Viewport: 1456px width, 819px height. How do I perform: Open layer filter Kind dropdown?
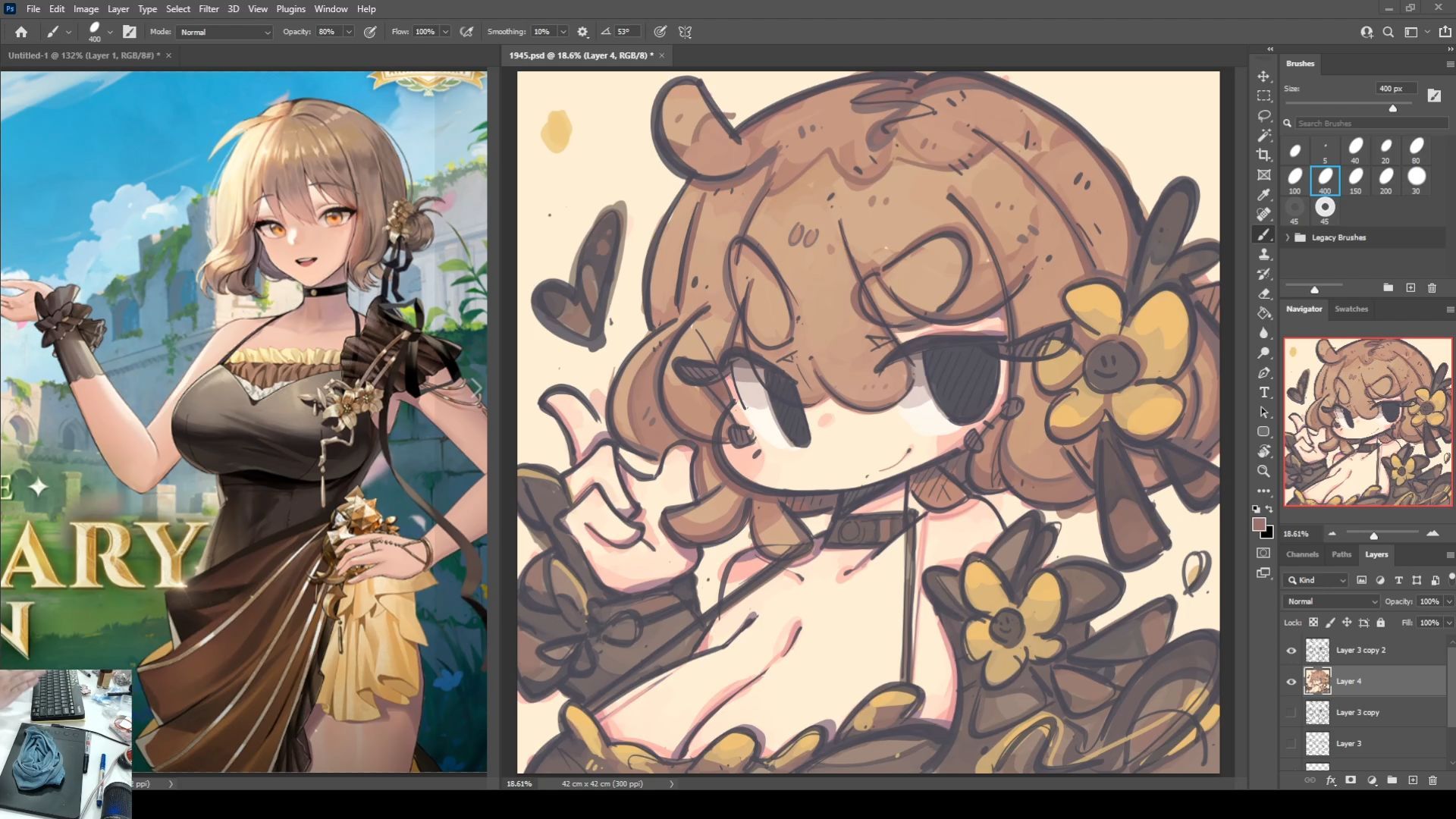pyautogui.click(x=1316, y=580)
